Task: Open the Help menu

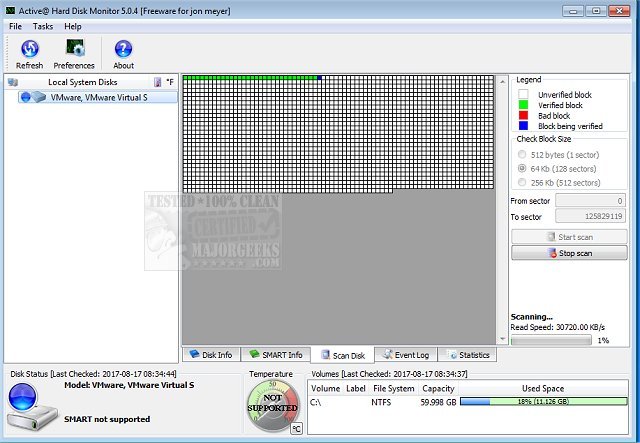Action: coord(73,27)
